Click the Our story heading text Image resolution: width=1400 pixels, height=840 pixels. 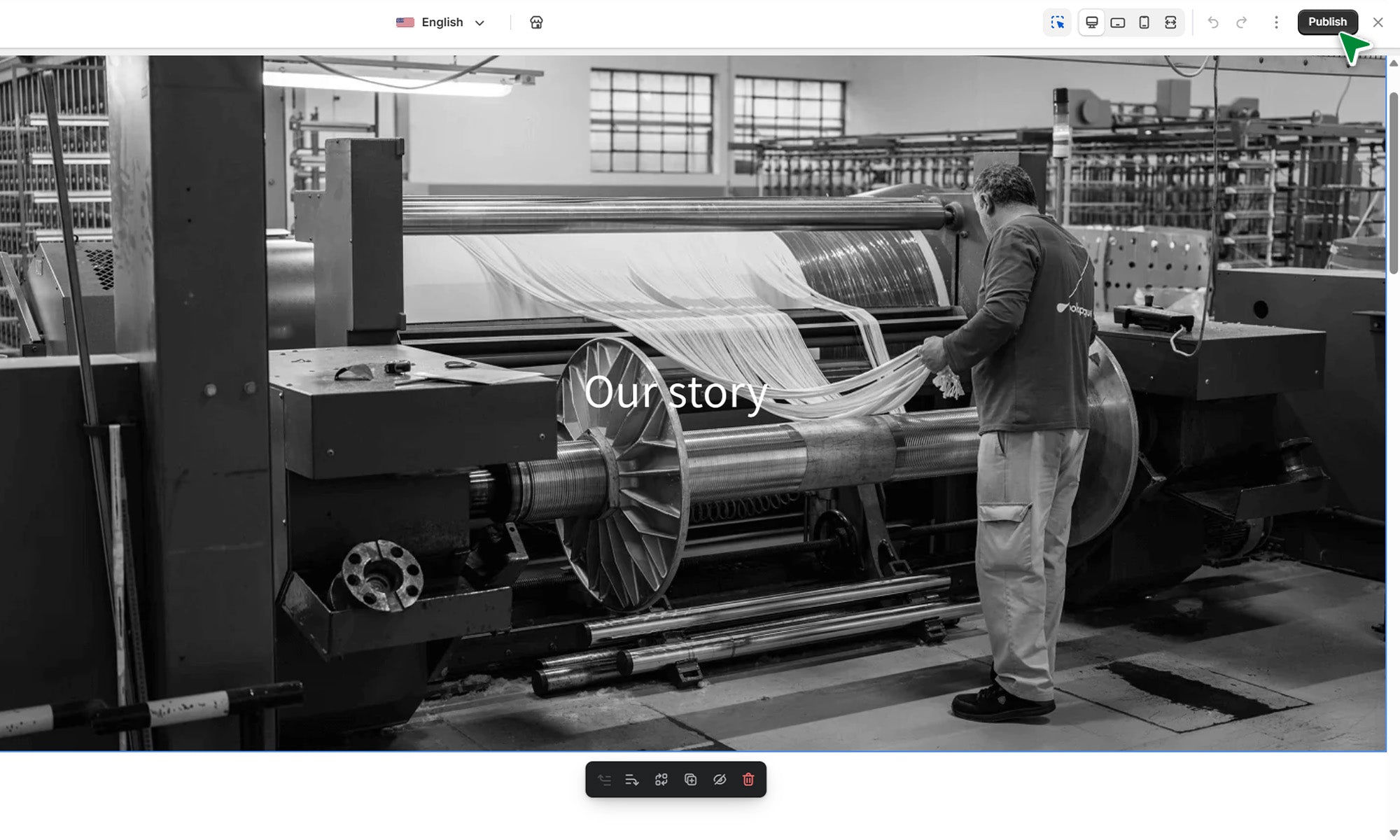675,392
